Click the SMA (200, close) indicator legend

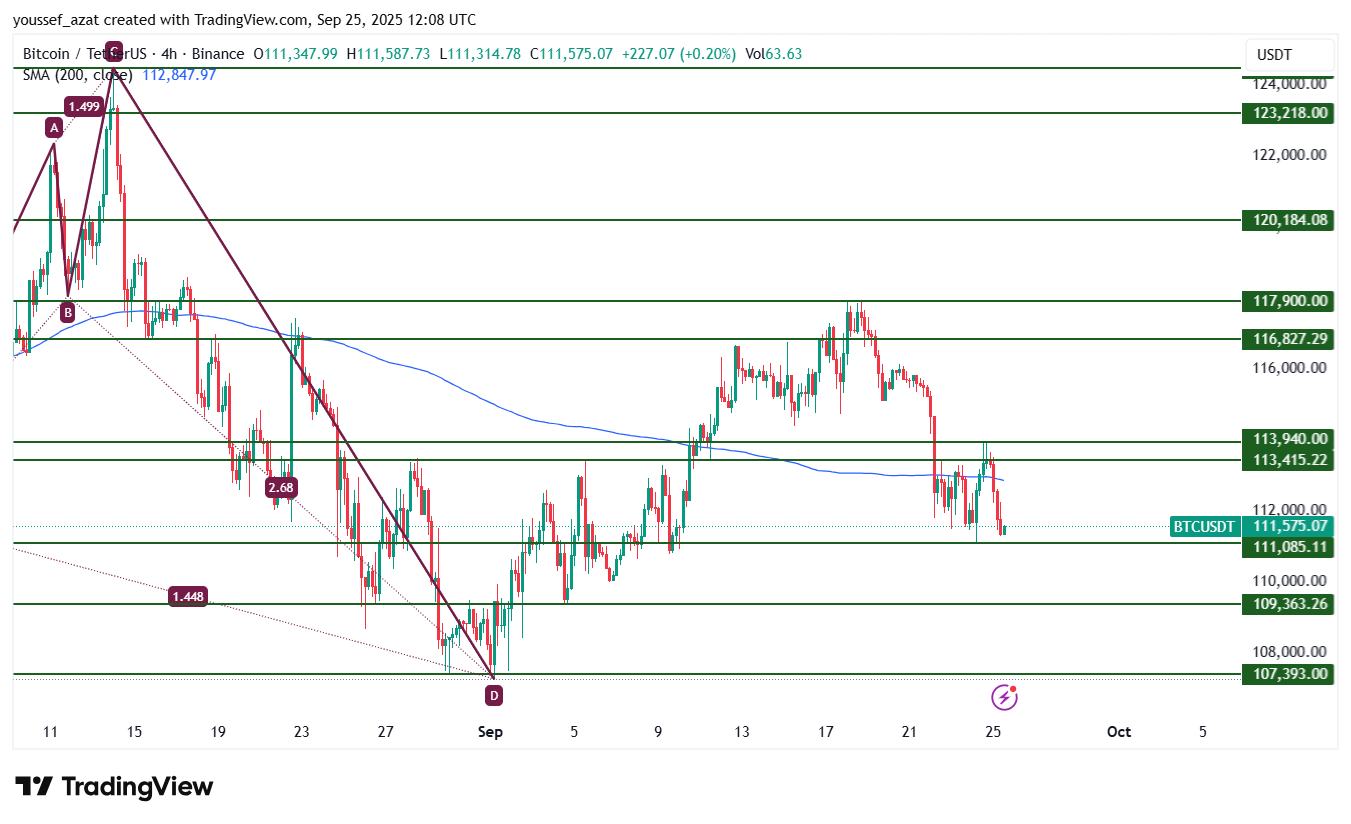coord(77,75)
